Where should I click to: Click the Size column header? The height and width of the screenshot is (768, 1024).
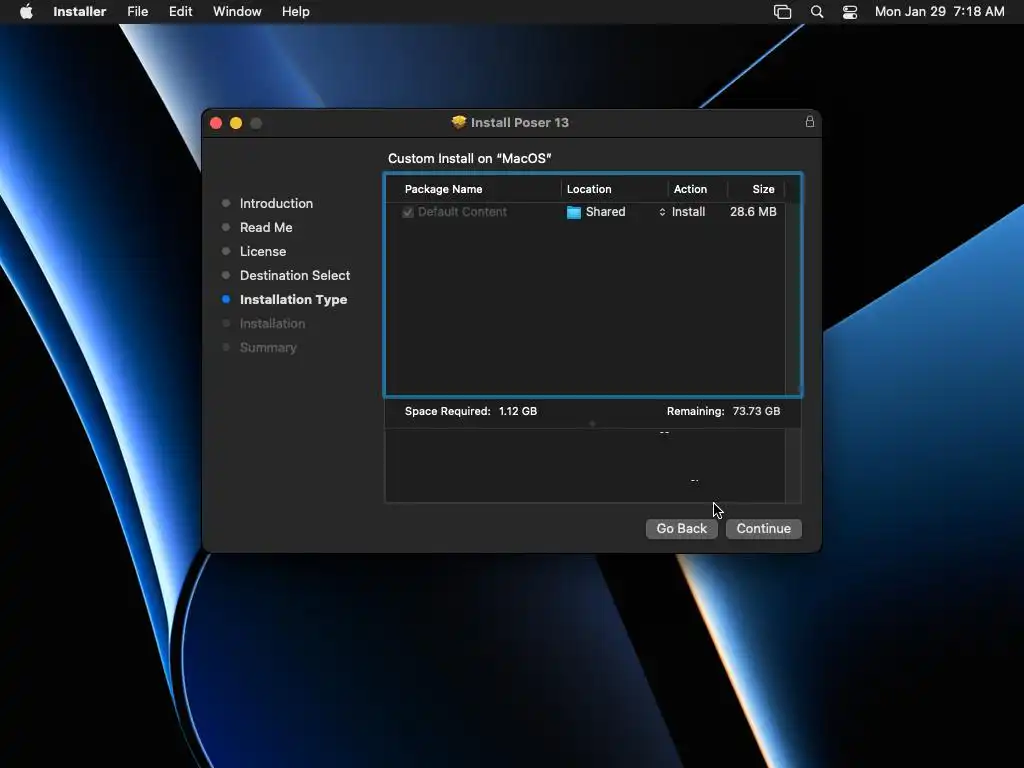[763, 189]
